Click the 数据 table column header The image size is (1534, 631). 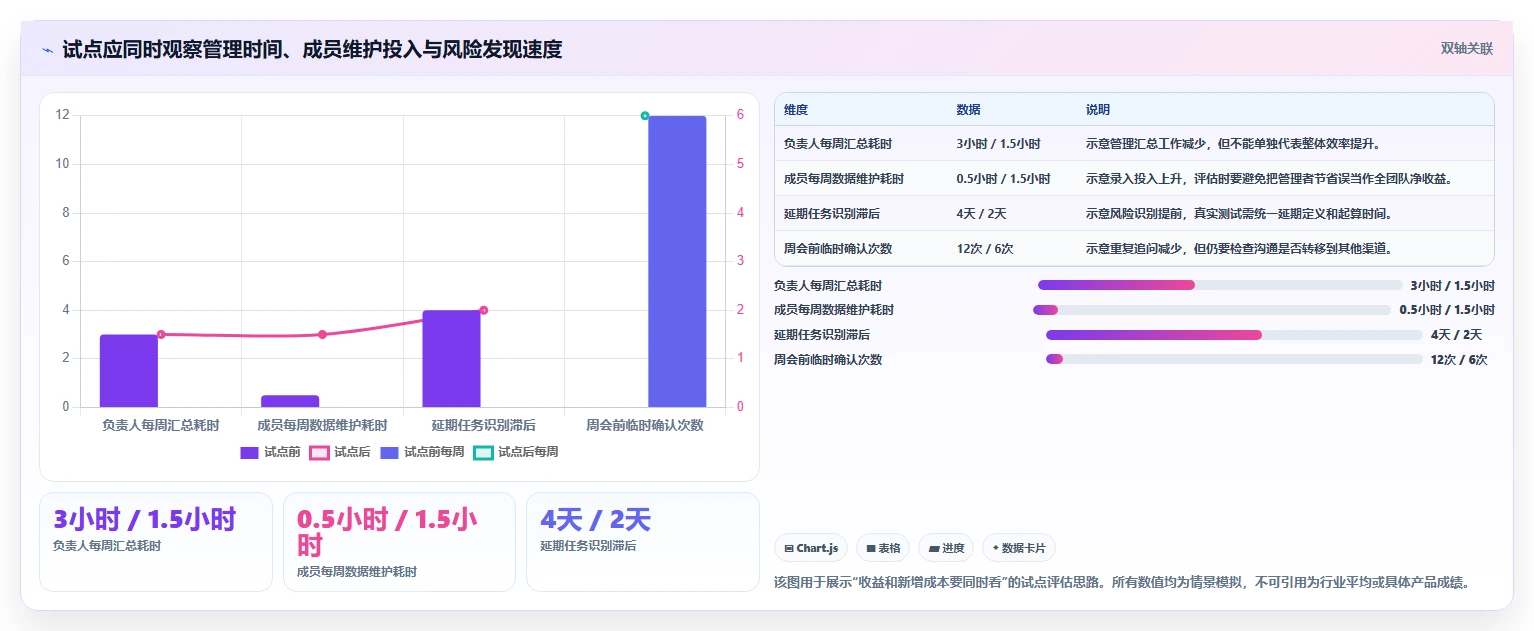(x=968, y=110)
